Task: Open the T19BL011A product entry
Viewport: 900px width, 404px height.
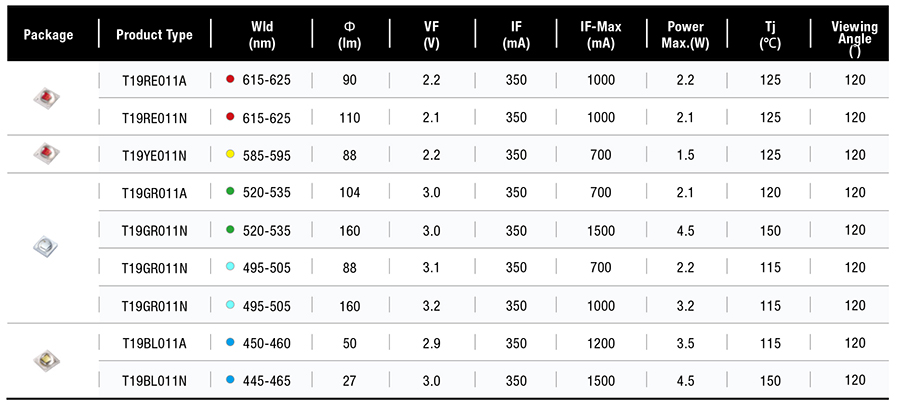Action: coord(154,343)
